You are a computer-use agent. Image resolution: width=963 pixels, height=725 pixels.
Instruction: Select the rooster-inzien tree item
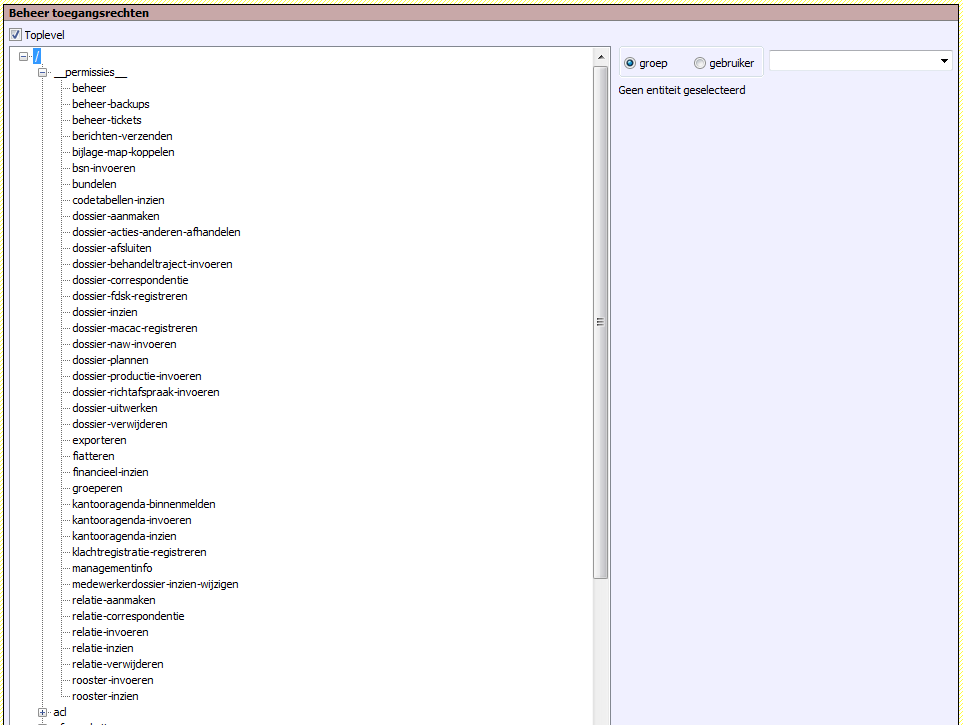pos(105,696)
